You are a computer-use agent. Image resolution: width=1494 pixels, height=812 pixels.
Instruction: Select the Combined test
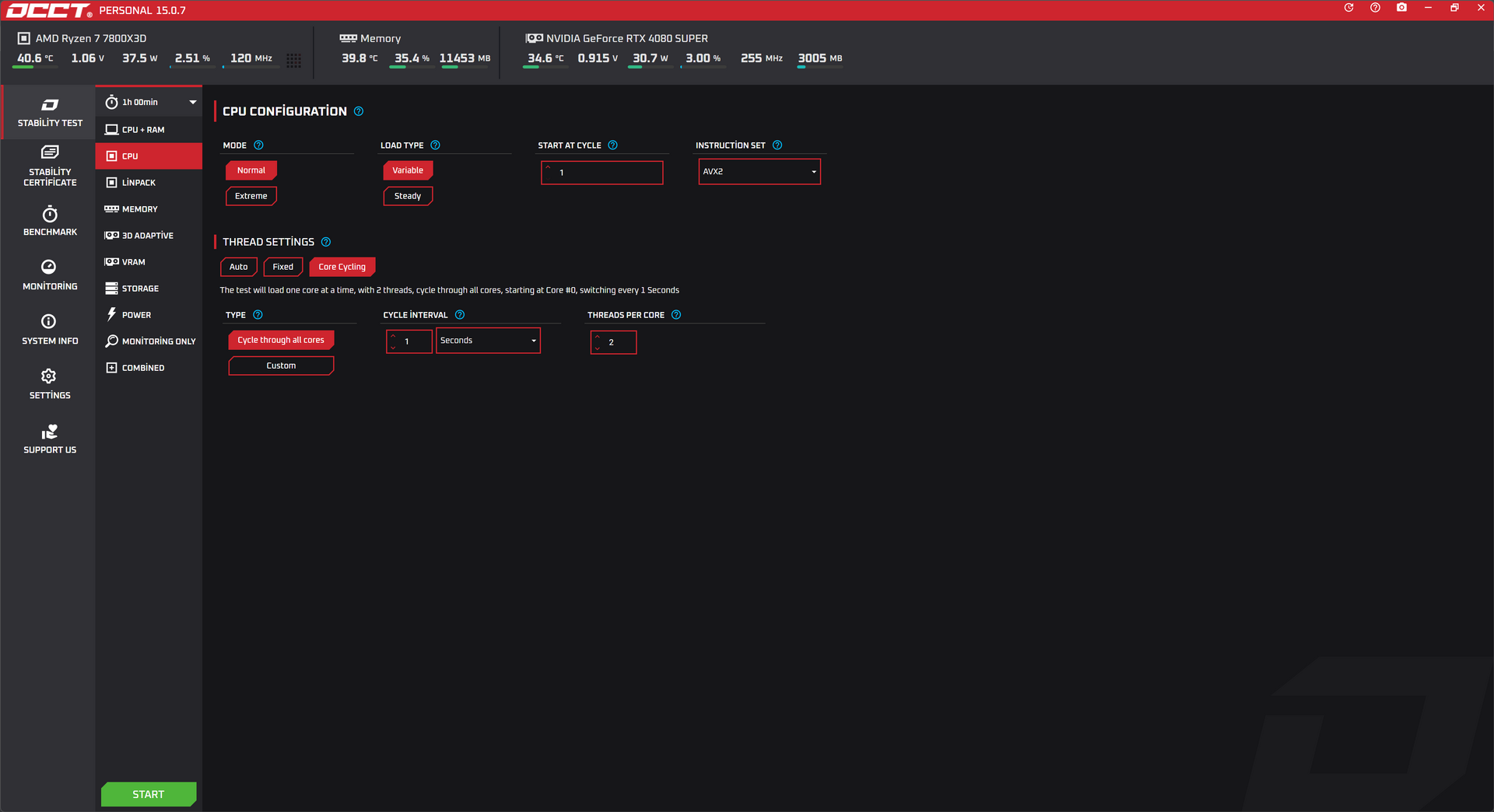click(149, 368)
